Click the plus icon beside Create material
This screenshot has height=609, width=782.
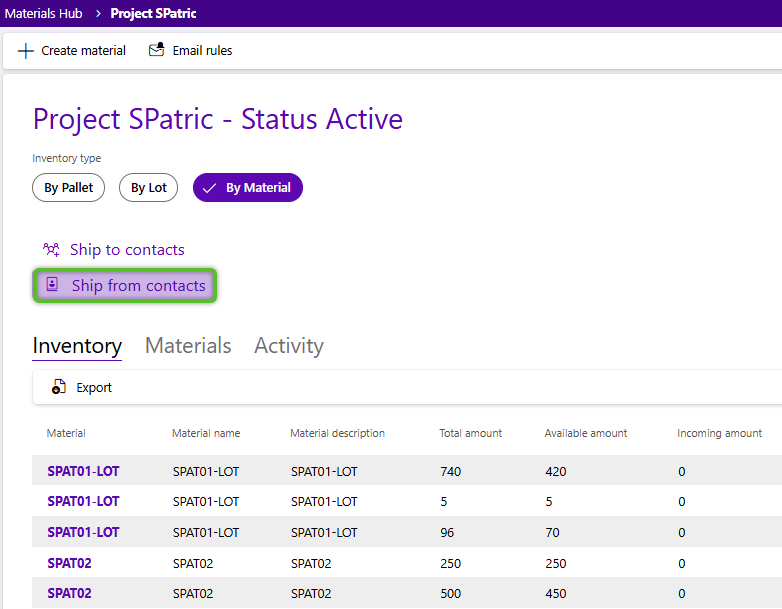[26, 51]
